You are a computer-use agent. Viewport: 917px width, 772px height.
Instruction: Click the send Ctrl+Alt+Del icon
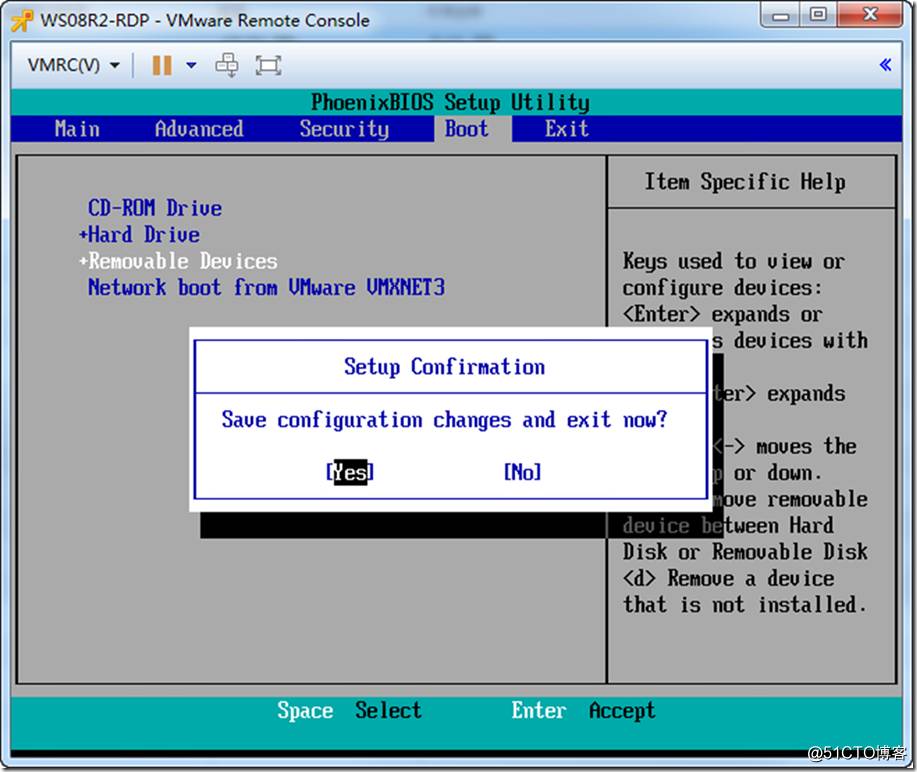click(x=228, y=65)
